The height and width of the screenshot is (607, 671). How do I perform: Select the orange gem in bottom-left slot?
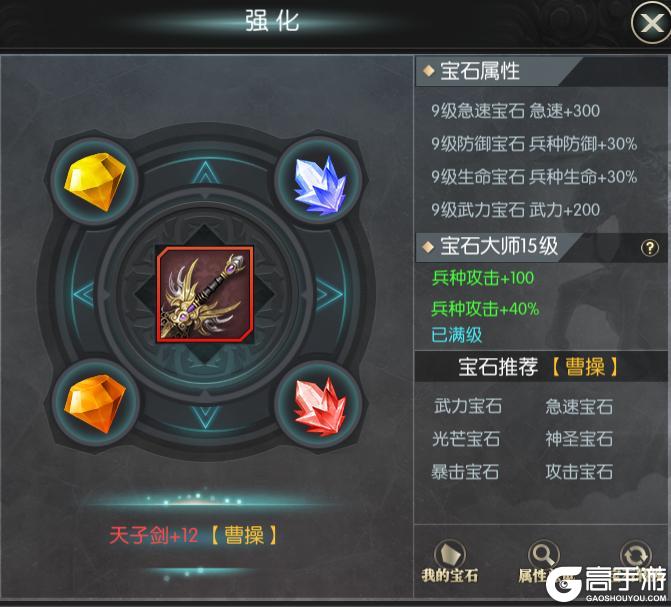click(x=95, y=403)
